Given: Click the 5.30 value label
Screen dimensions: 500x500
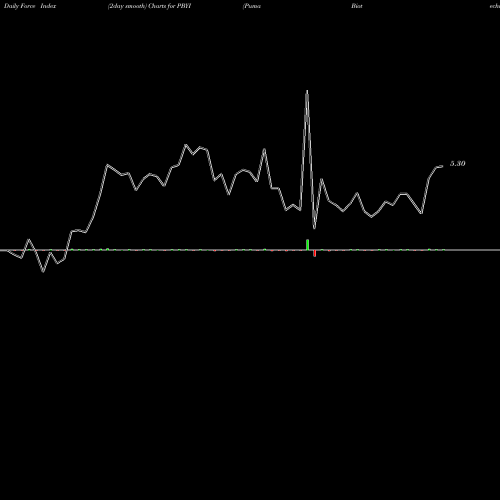Looking at the screenshot, I should pyautogui.click(x=457, y=163).
